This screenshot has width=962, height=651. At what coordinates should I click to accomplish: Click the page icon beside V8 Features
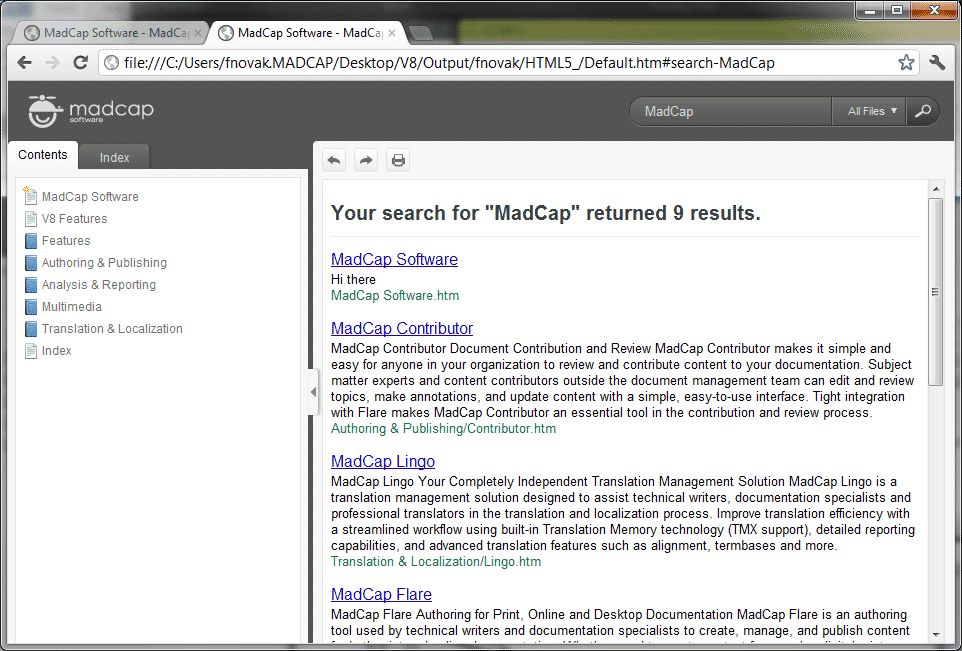click(x=31, y=218)
